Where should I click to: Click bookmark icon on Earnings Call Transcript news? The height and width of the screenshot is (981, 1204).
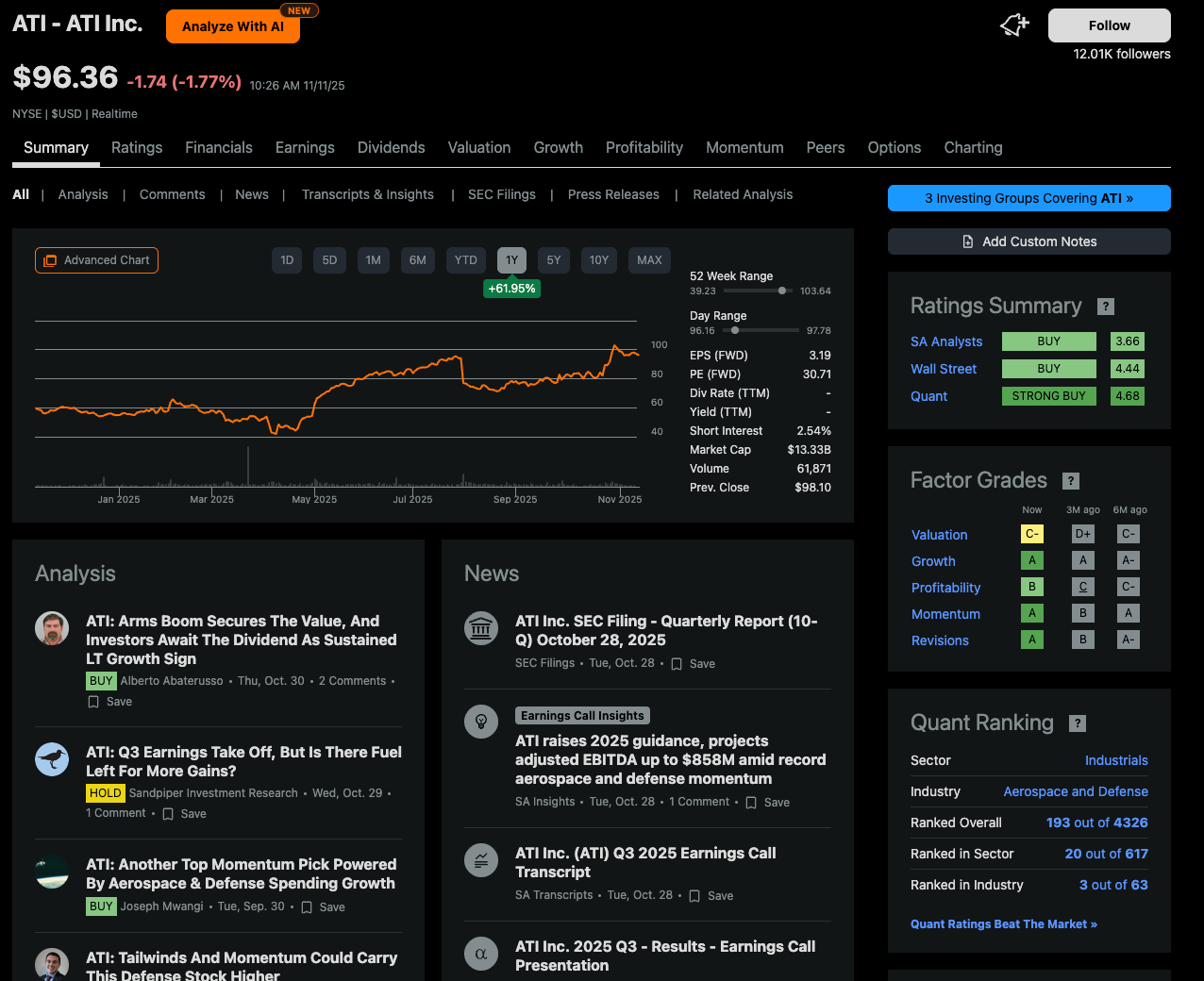coord(694,896)
